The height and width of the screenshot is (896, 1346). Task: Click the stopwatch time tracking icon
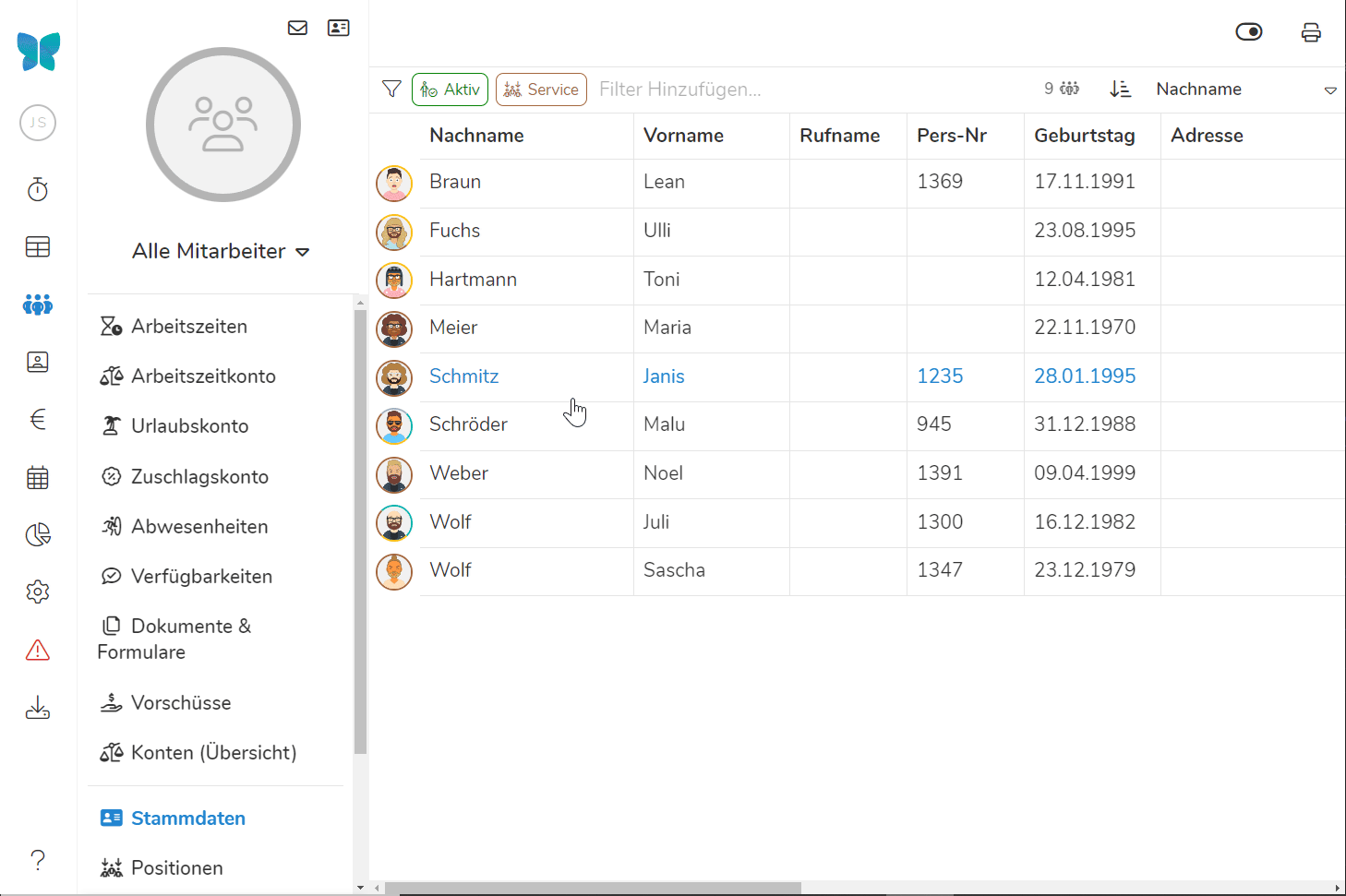point(38,189)
